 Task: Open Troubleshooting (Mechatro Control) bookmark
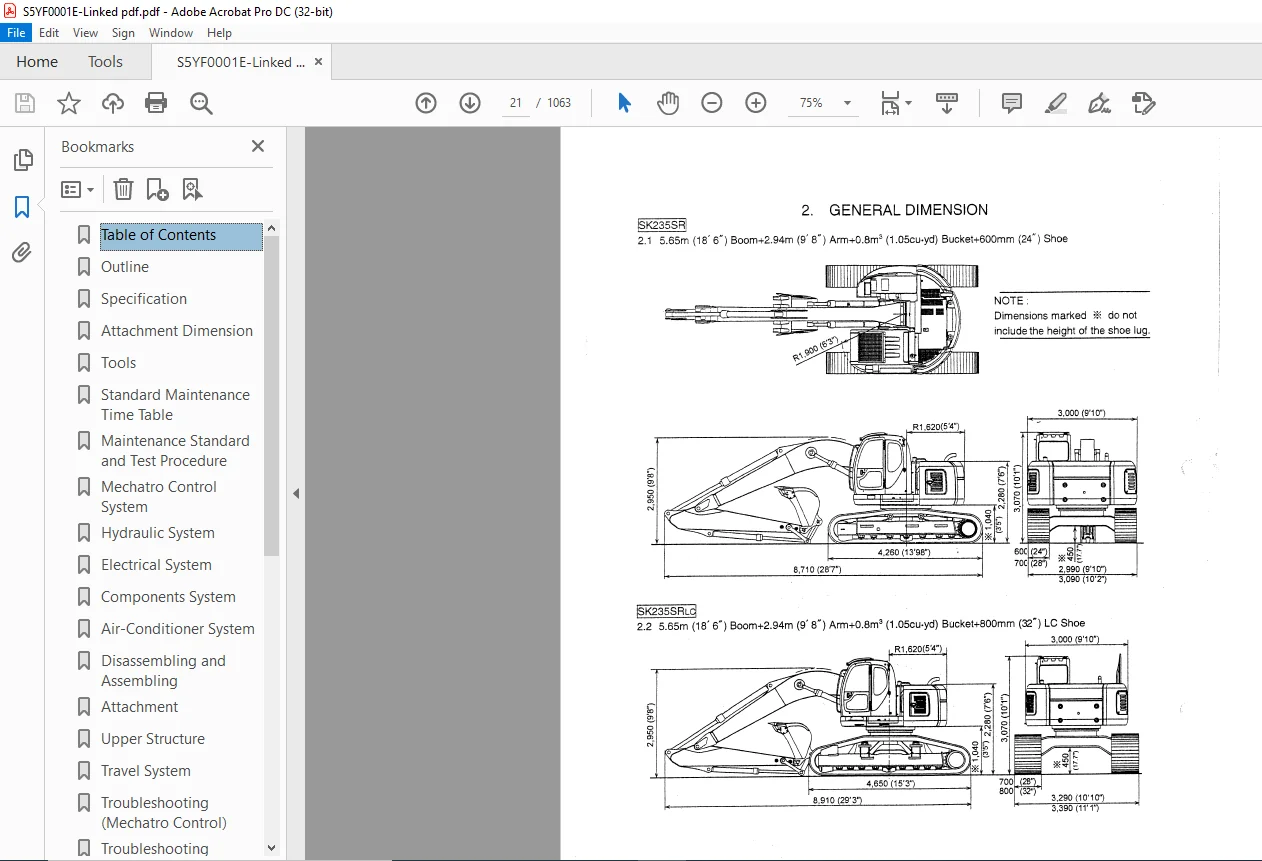(164, 813)
